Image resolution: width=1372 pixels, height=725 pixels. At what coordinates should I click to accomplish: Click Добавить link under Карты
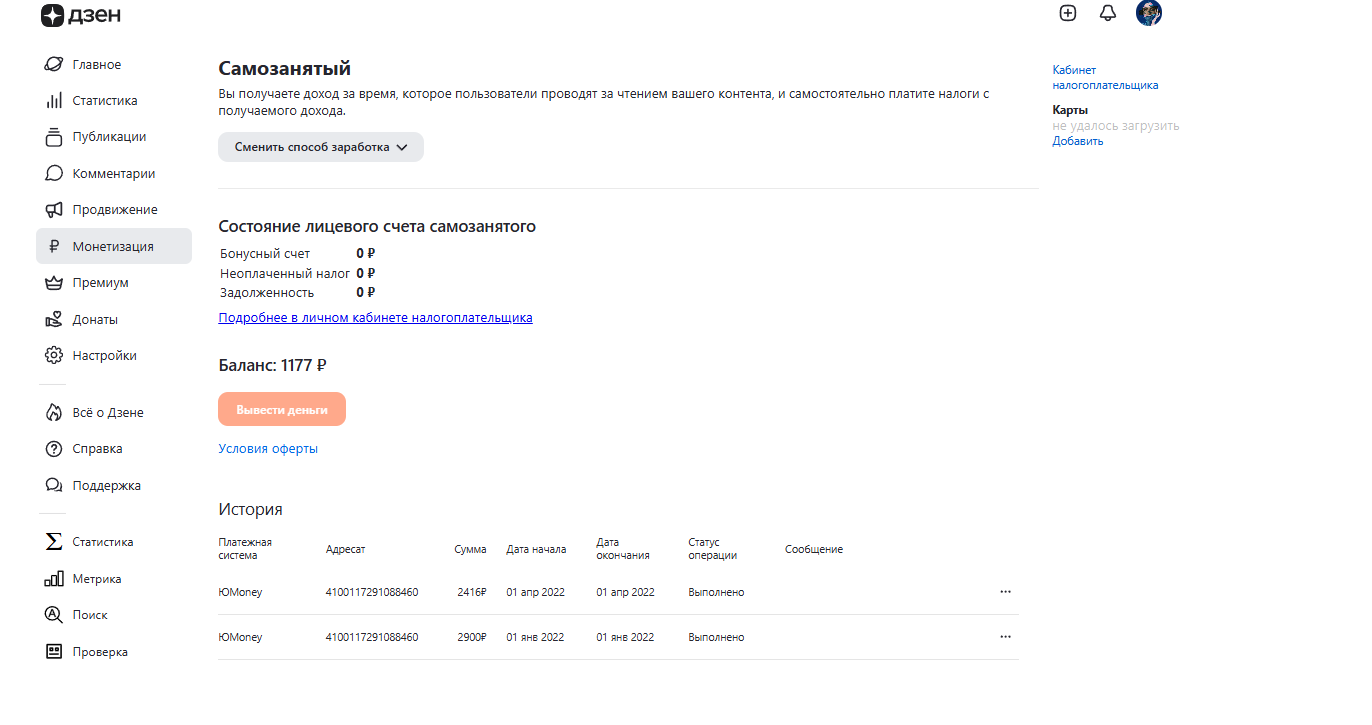pos(1077,141)
